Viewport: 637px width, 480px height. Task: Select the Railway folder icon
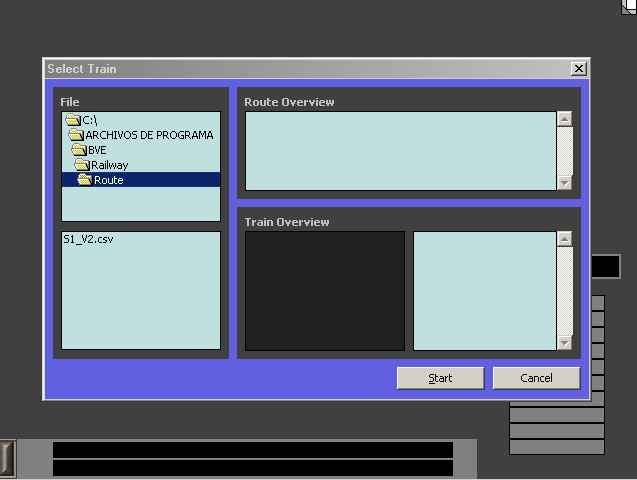tap(82, 165)
